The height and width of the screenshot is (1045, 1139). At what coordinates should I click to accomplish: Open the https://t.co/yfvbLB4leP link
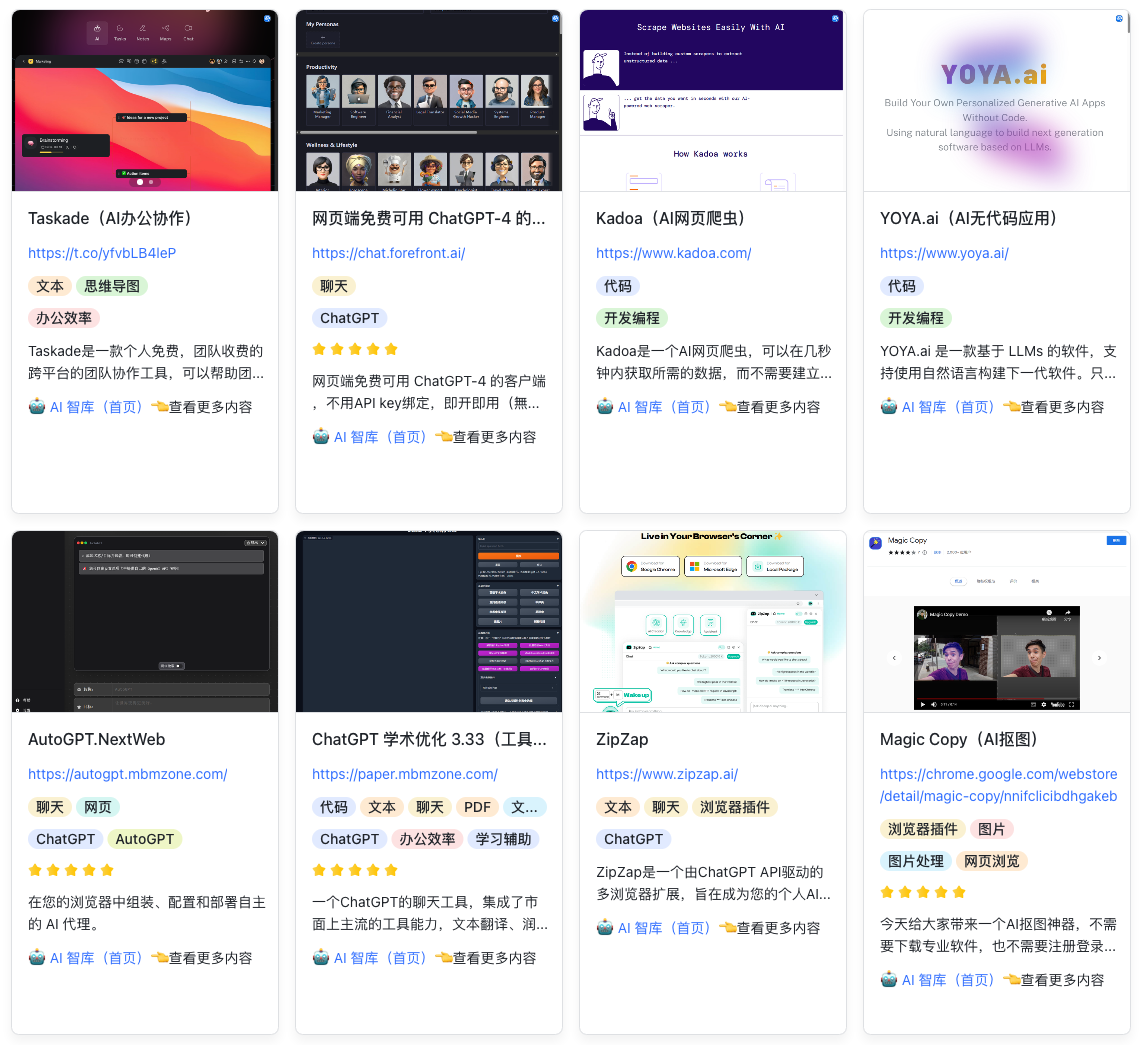(102, 253)
